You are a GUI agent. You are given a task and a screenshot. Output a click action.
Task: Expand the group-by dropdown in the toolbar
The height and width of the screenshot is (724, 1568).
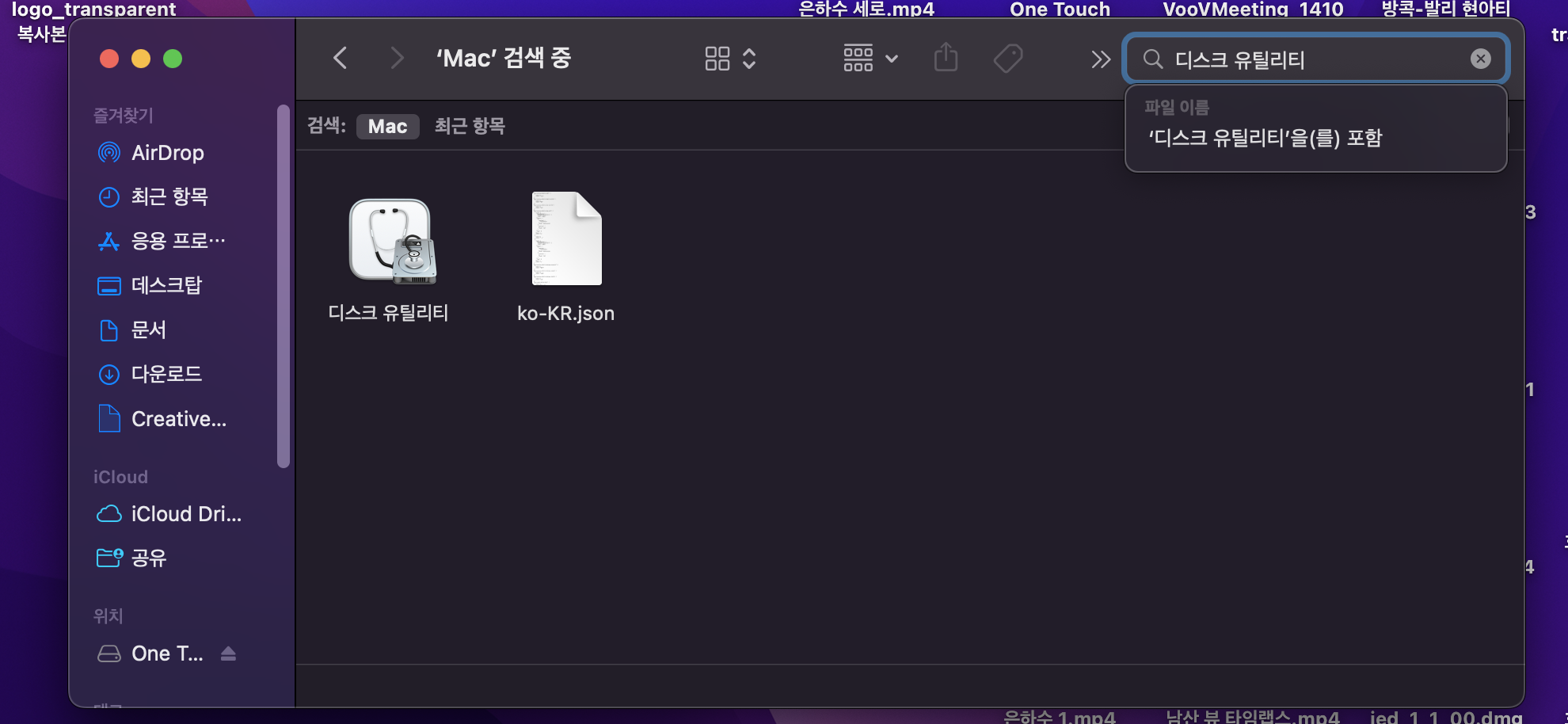pyautogui.click(x=892, y=59)
